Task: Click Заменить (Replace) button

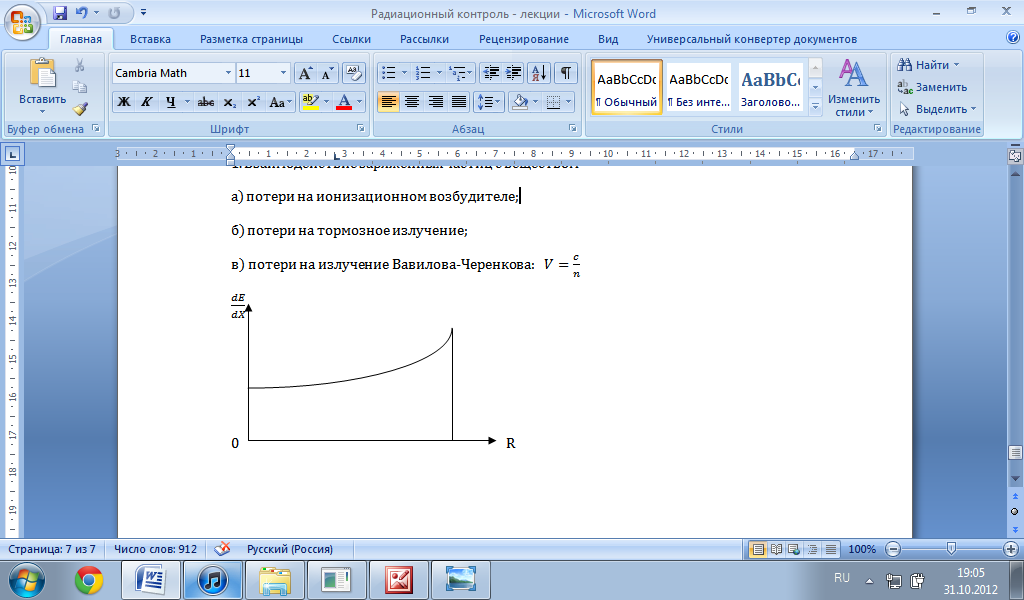Action: click(x=932, y=87)
